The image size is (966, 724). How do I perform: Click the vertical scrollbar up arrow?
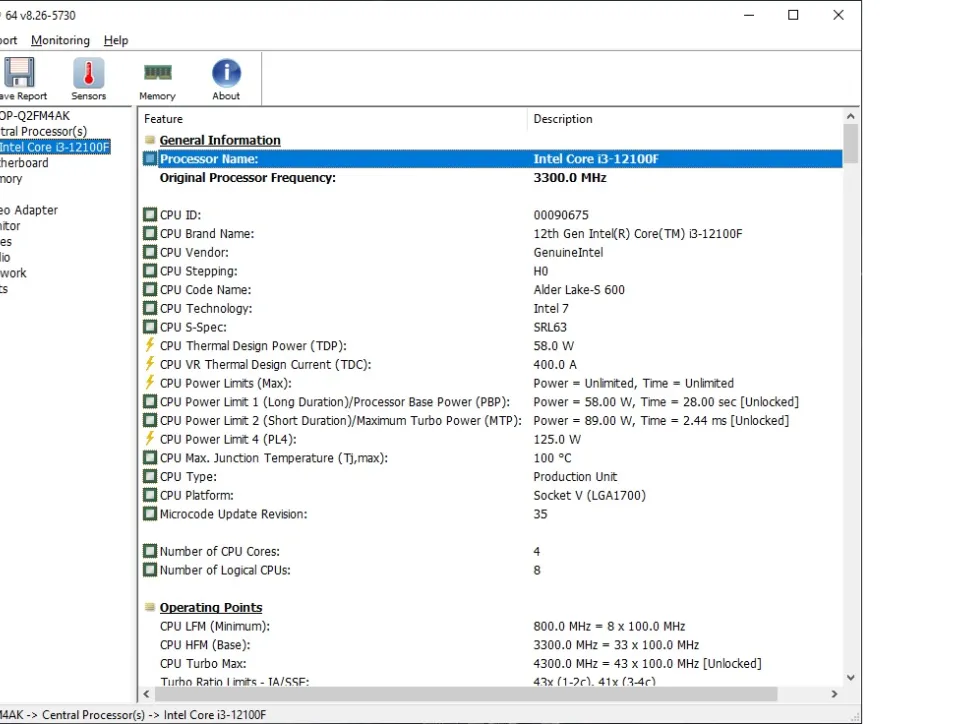point(851,116)
